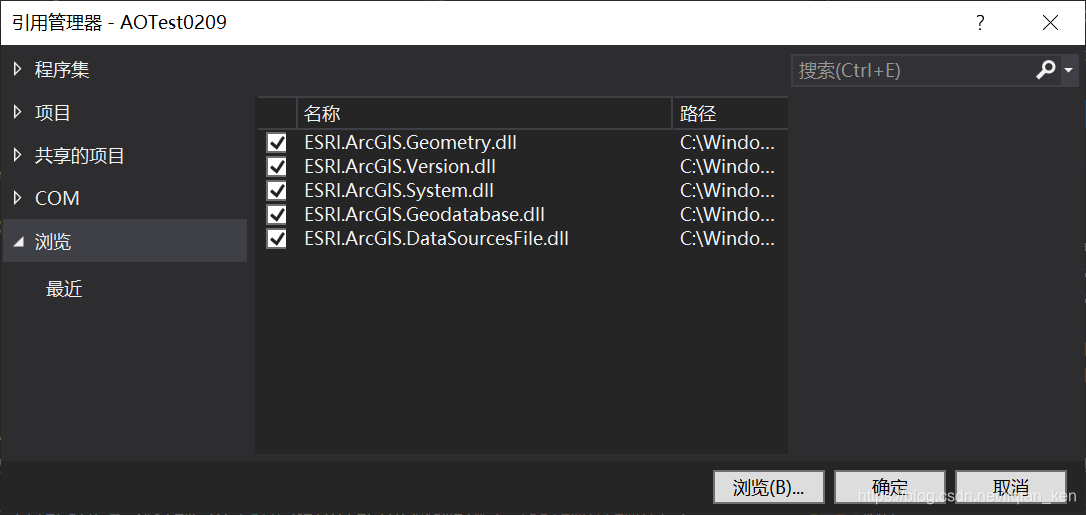The width and height of the screenshot is (1086, 515).
Task: Uncheck ESRI.ArcGIS.System.dll checkbox
Action: pyautogui.click(x=276, y=190)
